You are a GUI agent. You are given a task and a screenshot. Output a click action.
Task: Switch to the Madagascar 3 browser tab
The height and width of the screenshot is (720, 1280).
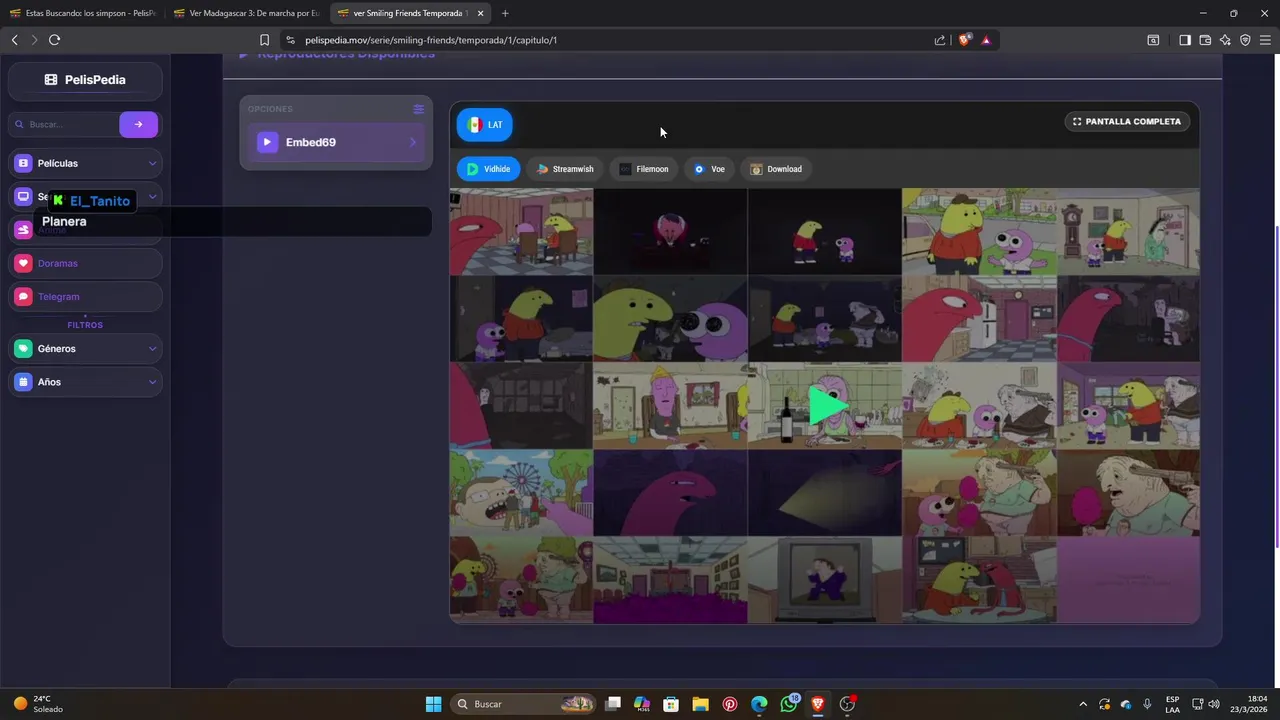pos(246,13)
